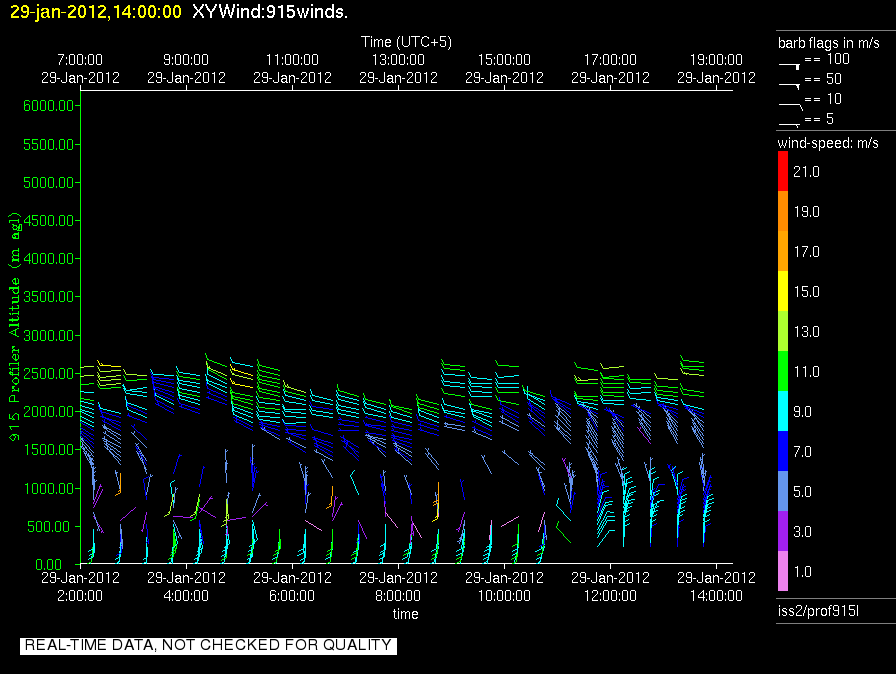This screenshot has width=896, height=674.
Task: Select the orange 19.0 wind-speed color segment
Action: (782, 211)
